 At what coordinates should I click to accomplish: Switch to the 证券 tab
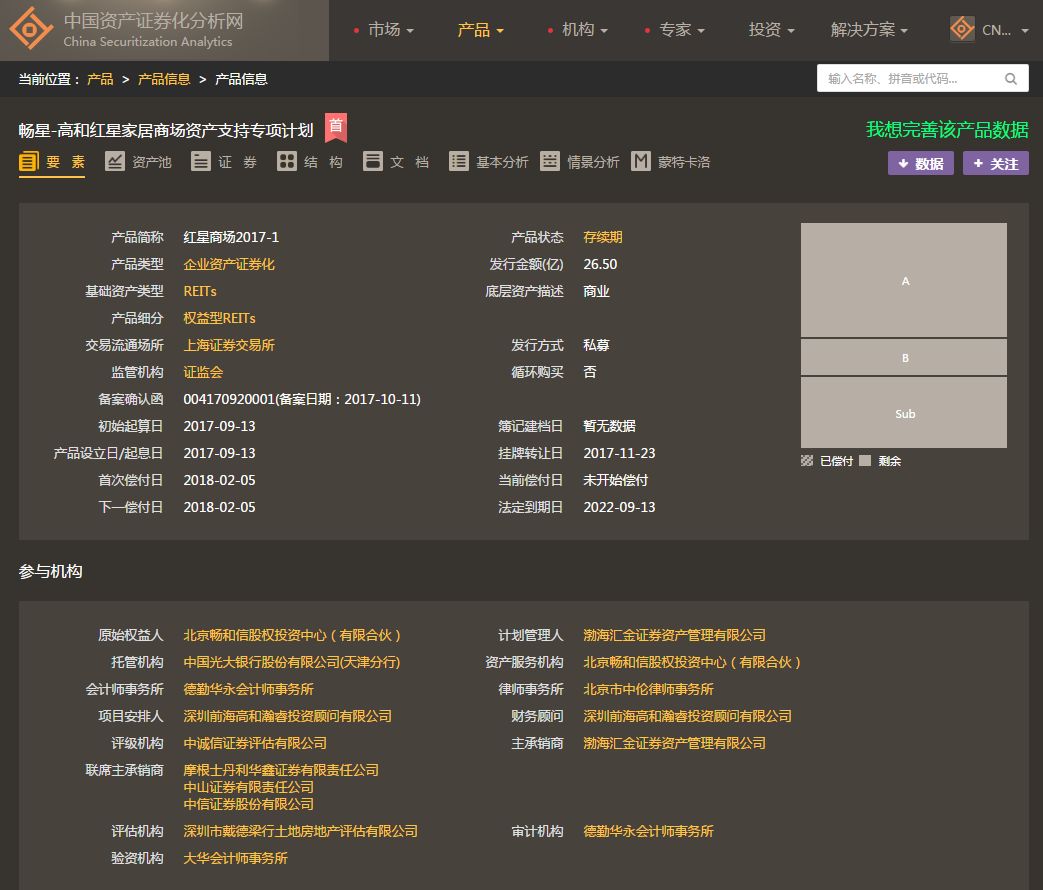coord(224,162)
